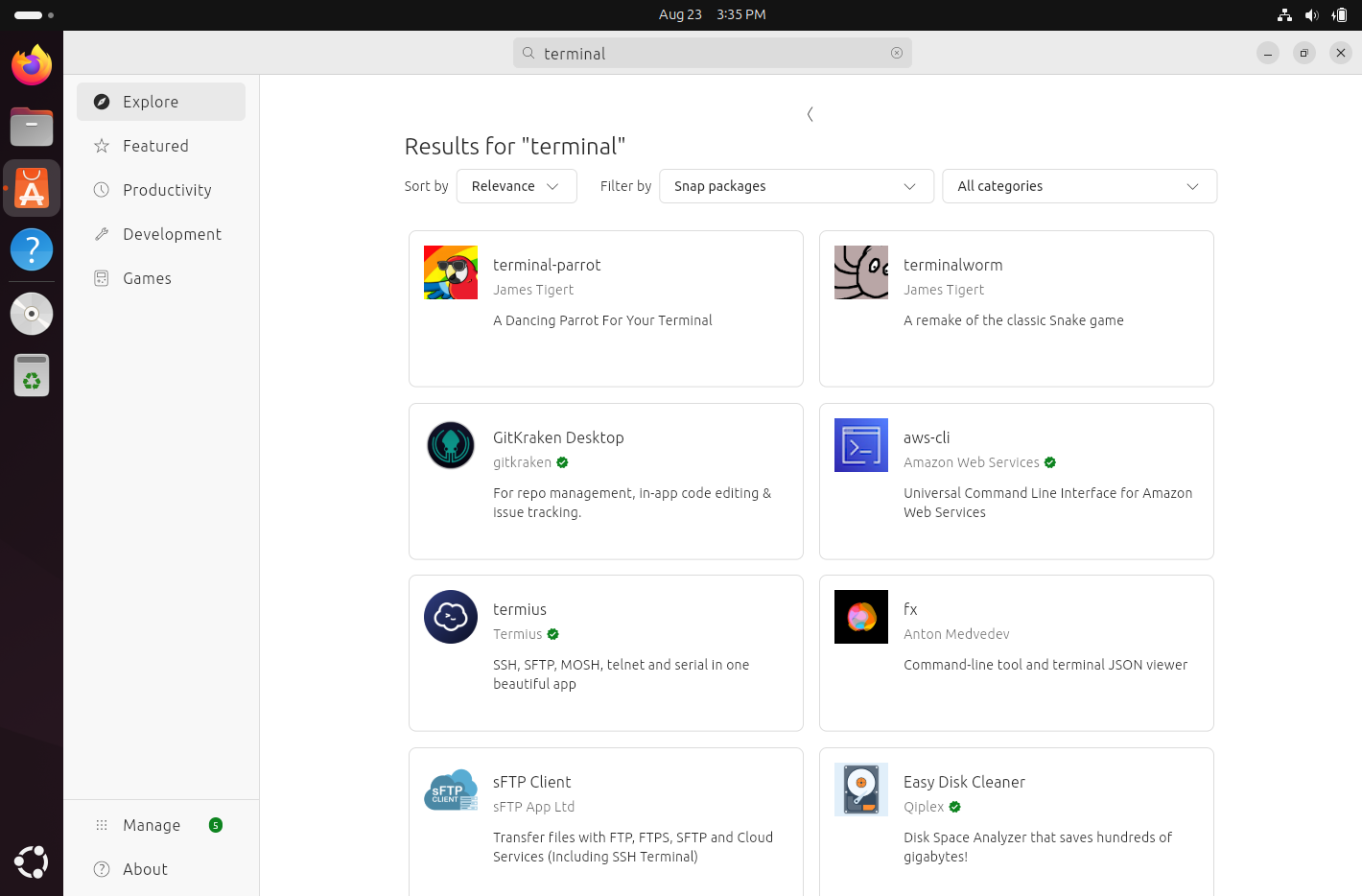This screenshot has width=1362, height=896.
Task: Switch to the Featured section
Action: pos(155,146)
